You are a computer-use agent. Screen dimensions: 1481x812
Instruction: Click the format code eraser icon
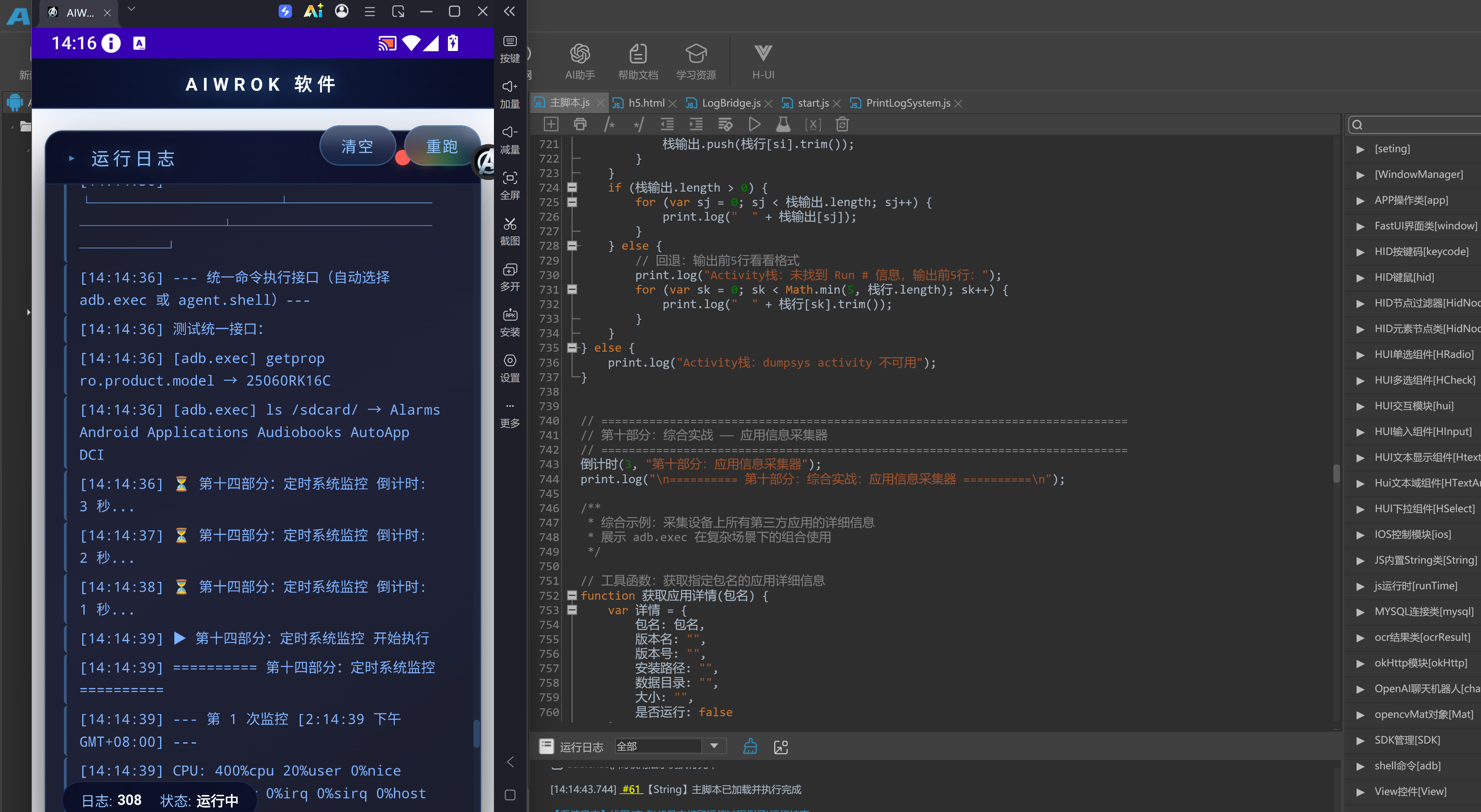(x=725, y=124)
